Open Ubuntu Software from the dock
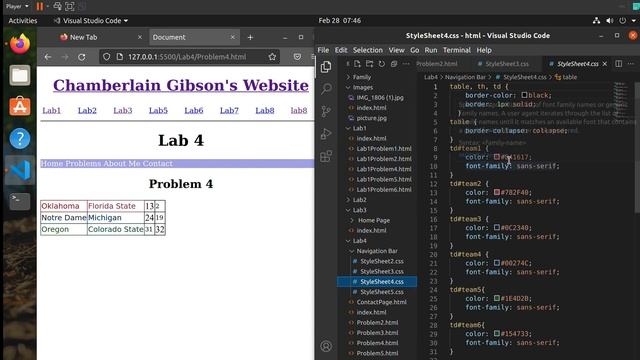 click(x=20, y=107)
